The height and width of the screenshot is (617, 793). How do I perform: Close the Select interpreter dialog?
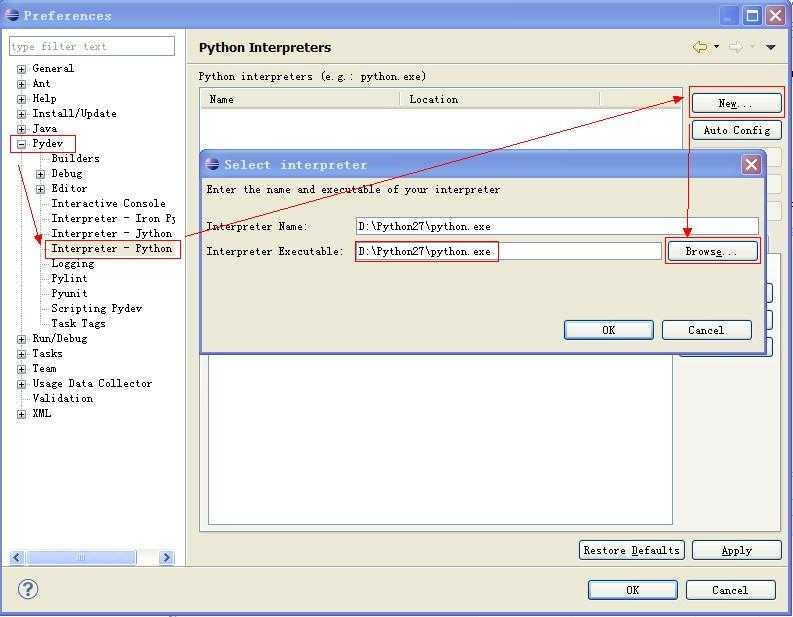[751, 164]
